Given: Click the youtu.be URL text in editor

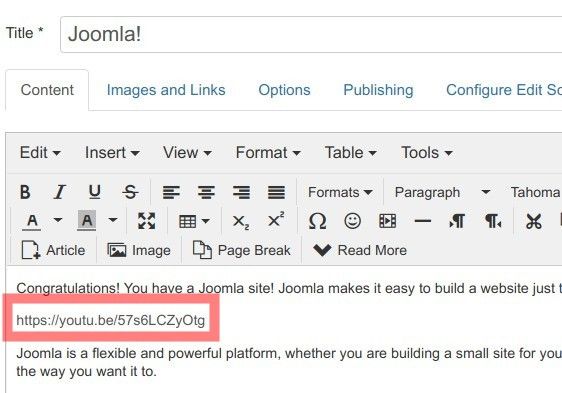Looking at the screenshot, I should 110,320.
